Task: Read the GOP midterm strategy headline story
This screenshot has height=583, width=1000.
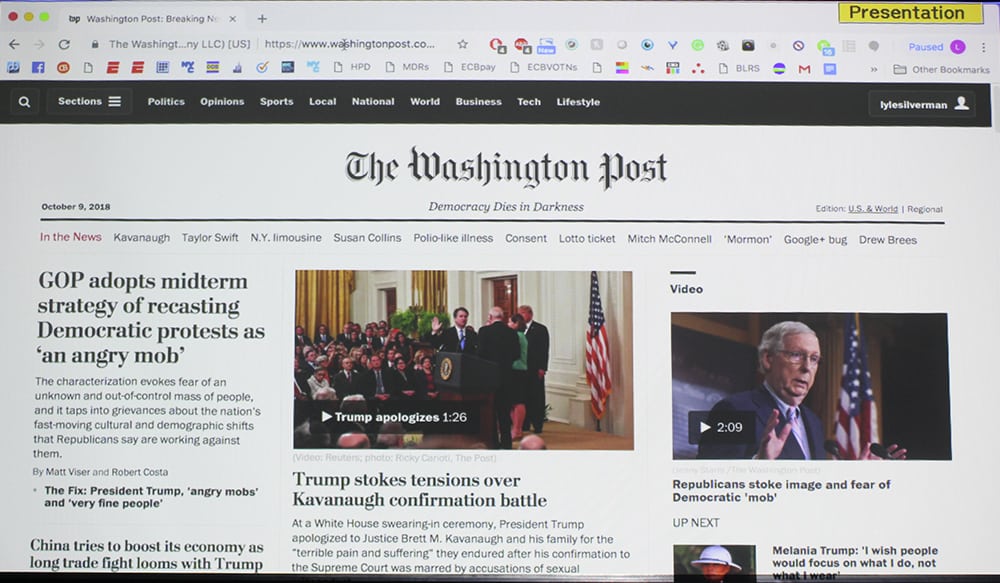Action: coord(151,318)
